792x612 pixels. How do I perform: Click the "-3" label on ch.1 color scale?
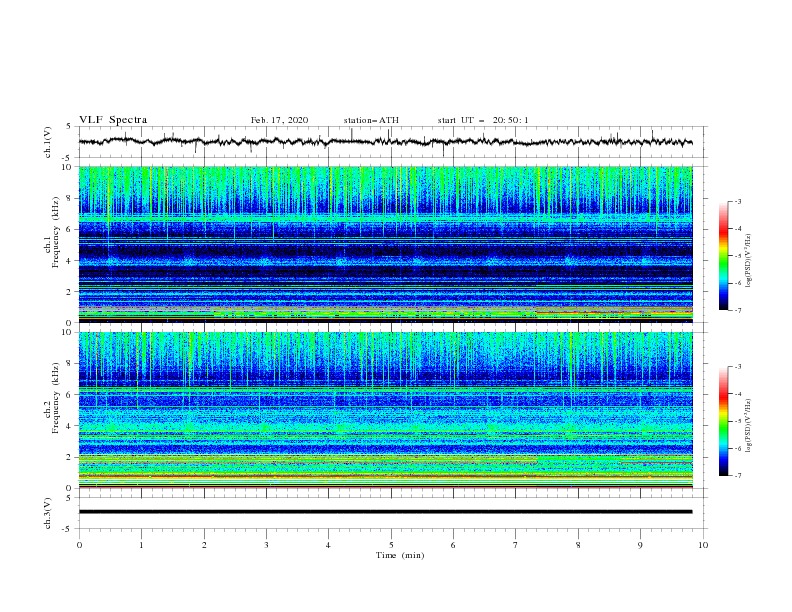click(x=737, y=202)
